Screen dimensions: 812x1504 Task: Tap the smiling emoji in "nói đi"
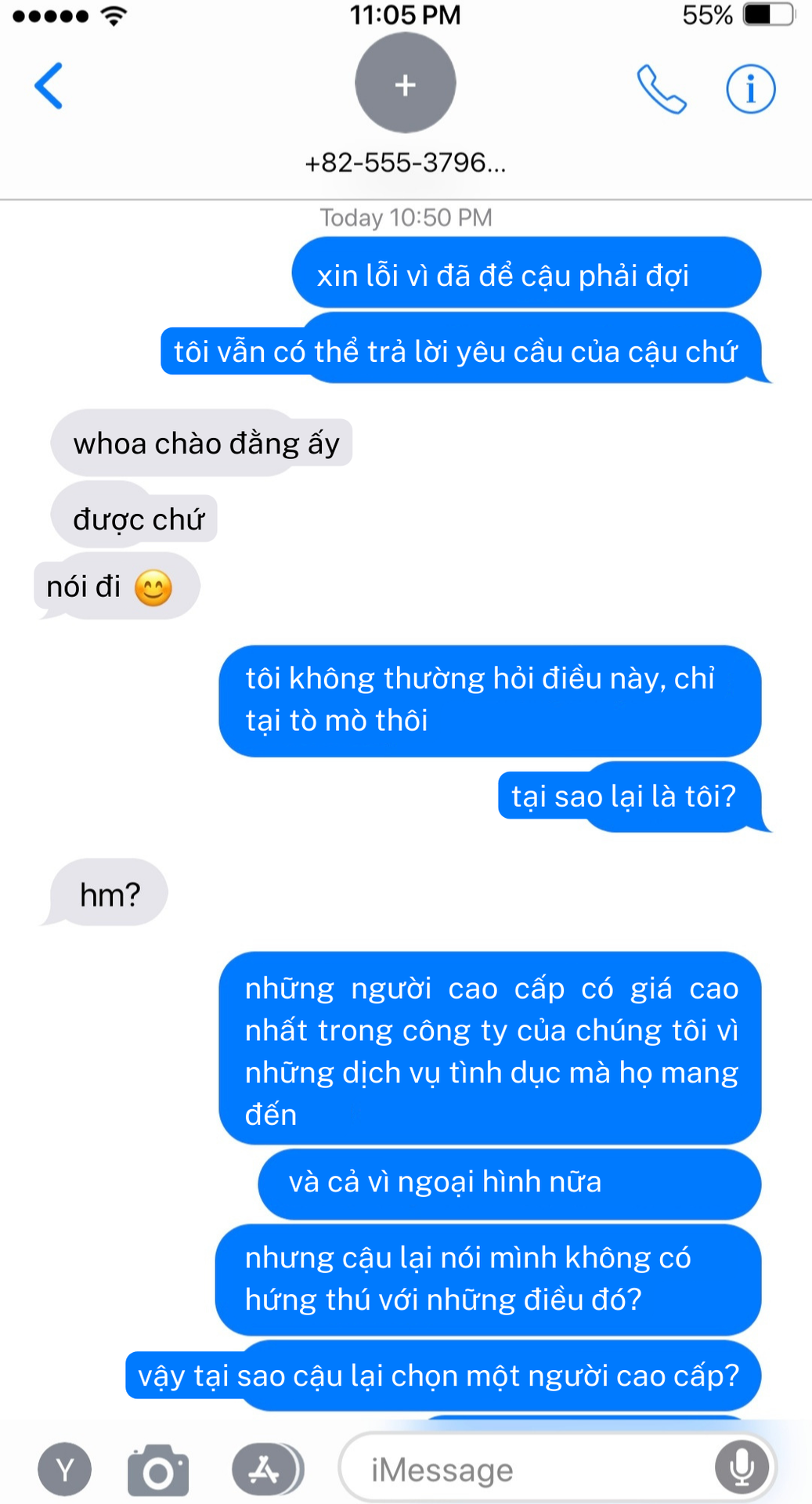153,588
